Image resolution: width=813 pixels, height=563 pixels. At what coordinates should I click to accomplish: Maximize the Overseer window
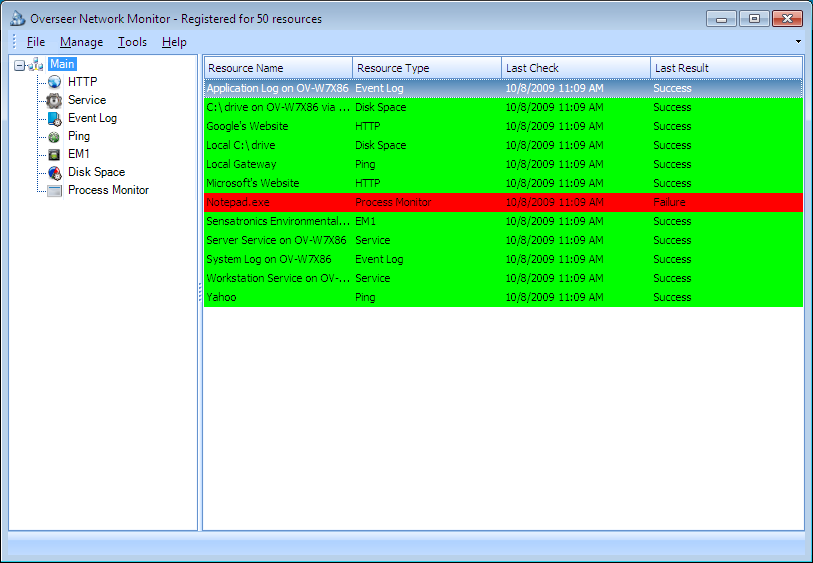click(754, 19)
